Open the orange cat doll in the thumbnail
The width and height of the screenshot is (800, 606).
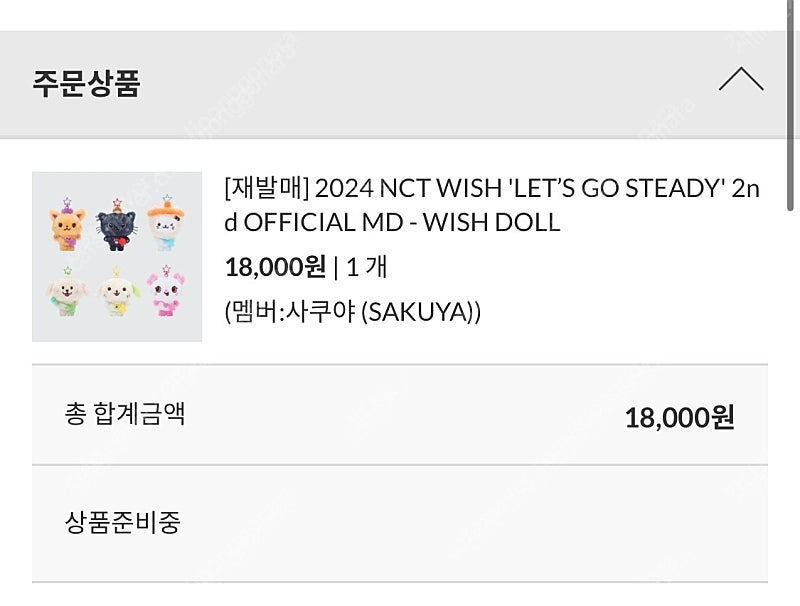tap(67, 225)
